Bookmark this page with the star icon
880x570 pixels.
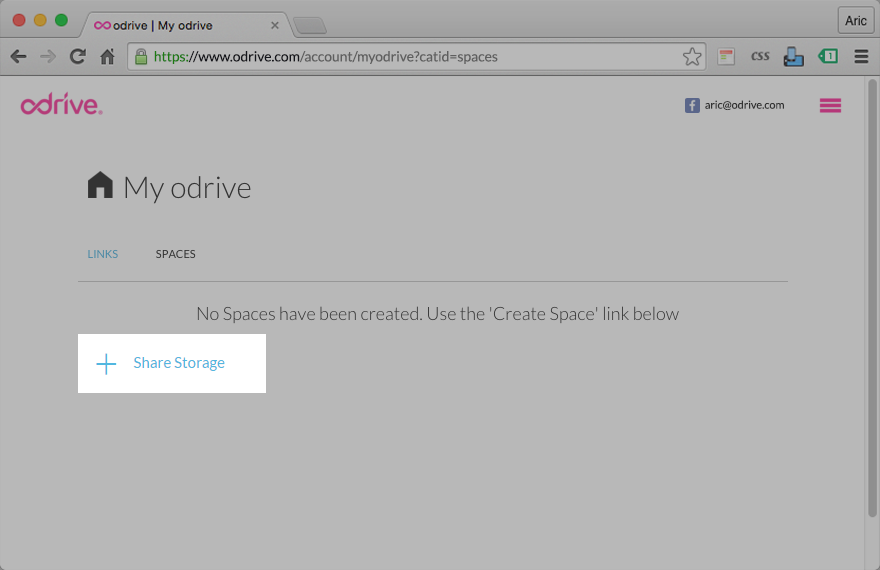pyautogui.click(x=692, y=57)
